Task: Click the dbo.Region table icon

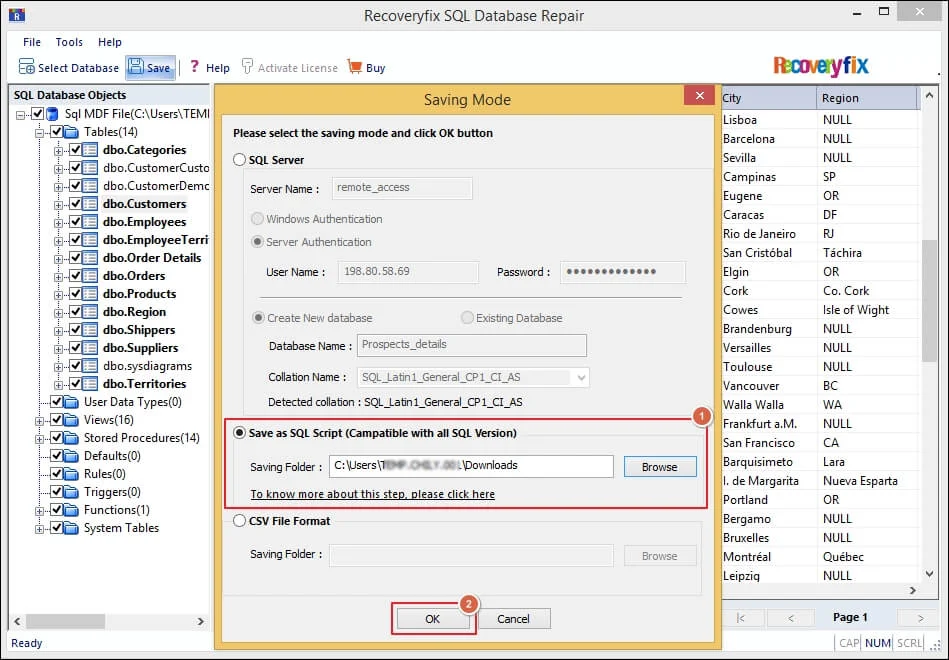Action: coord(90,312)
